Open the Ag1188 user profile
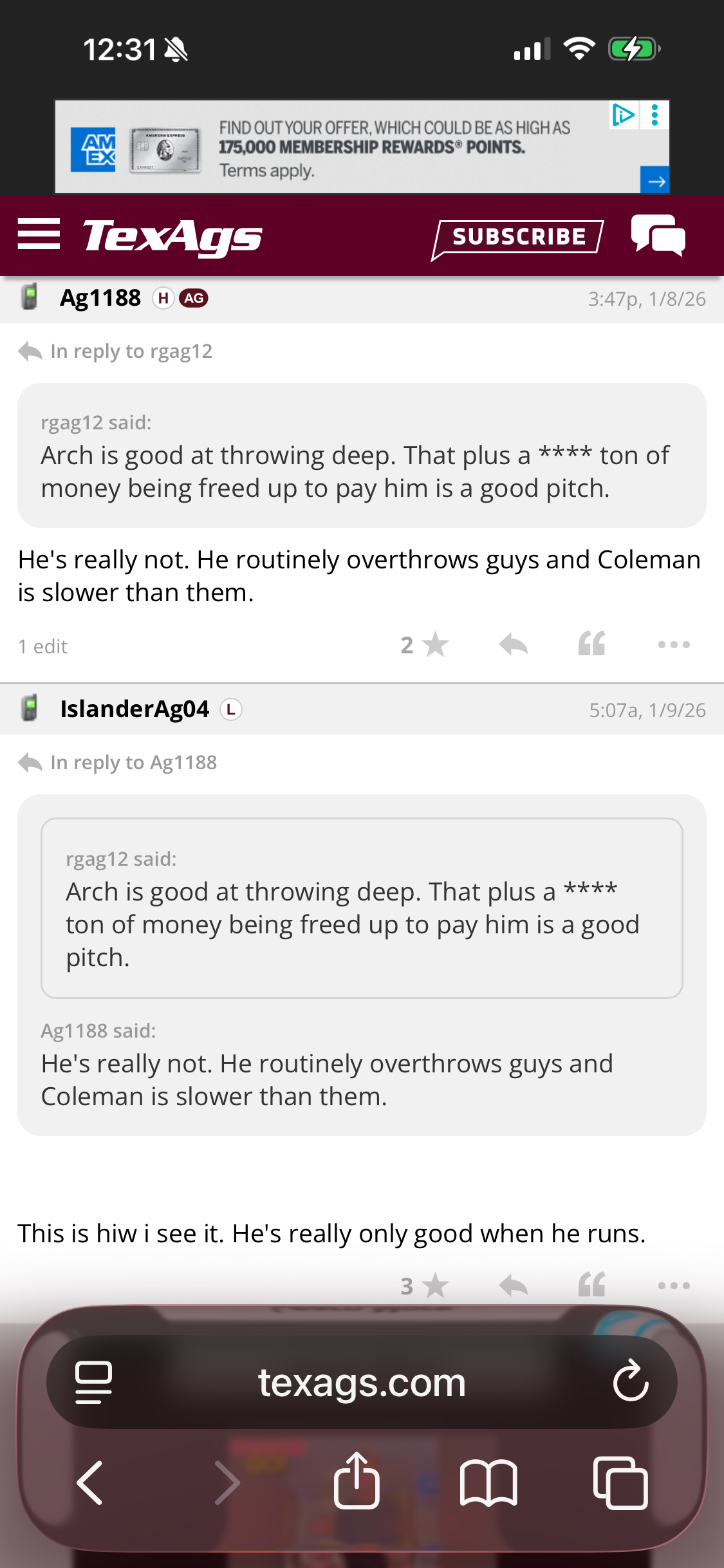The width and height of the screenshot is (724, 1568). pos(100,299)
